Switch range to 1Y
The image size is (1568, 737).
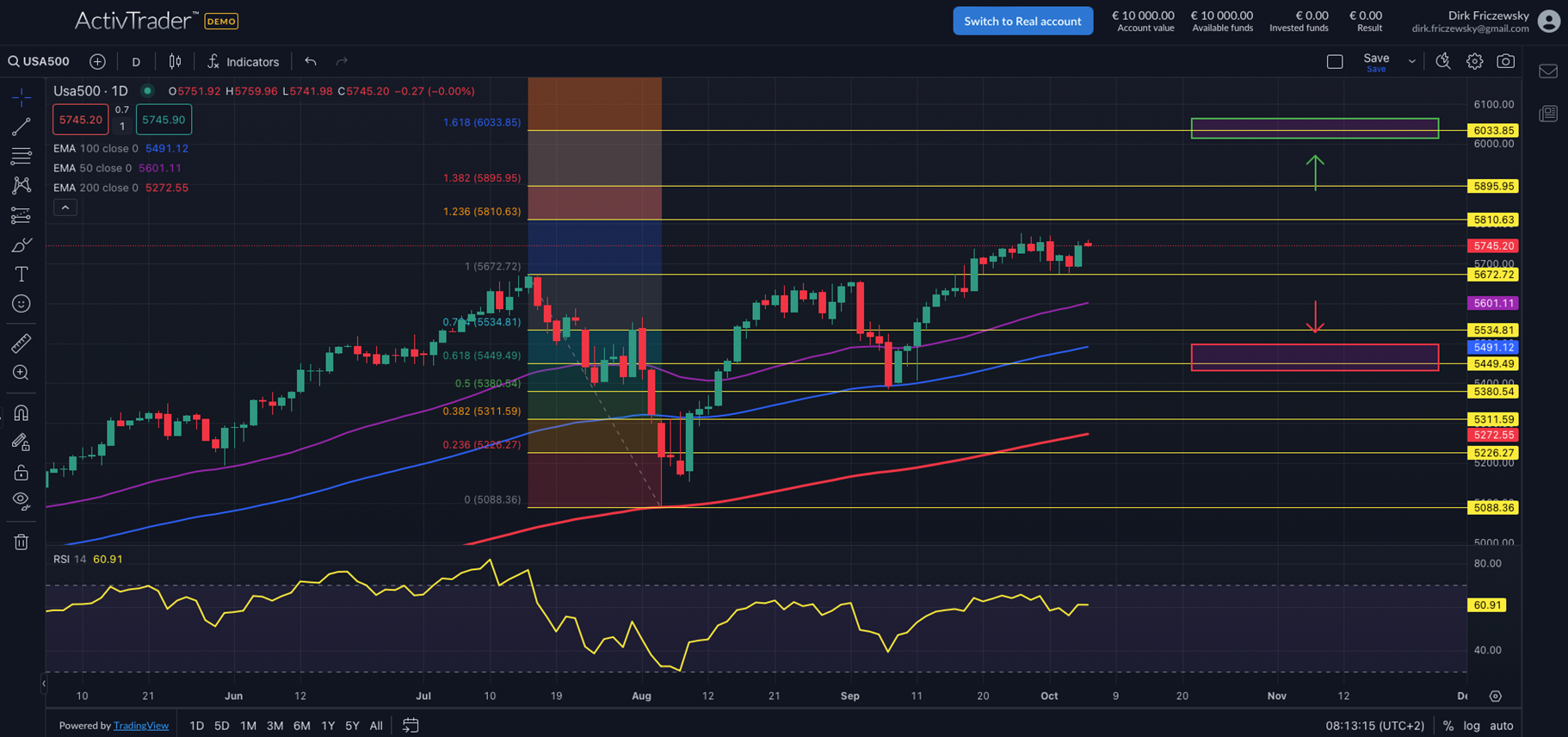(328, 726)
